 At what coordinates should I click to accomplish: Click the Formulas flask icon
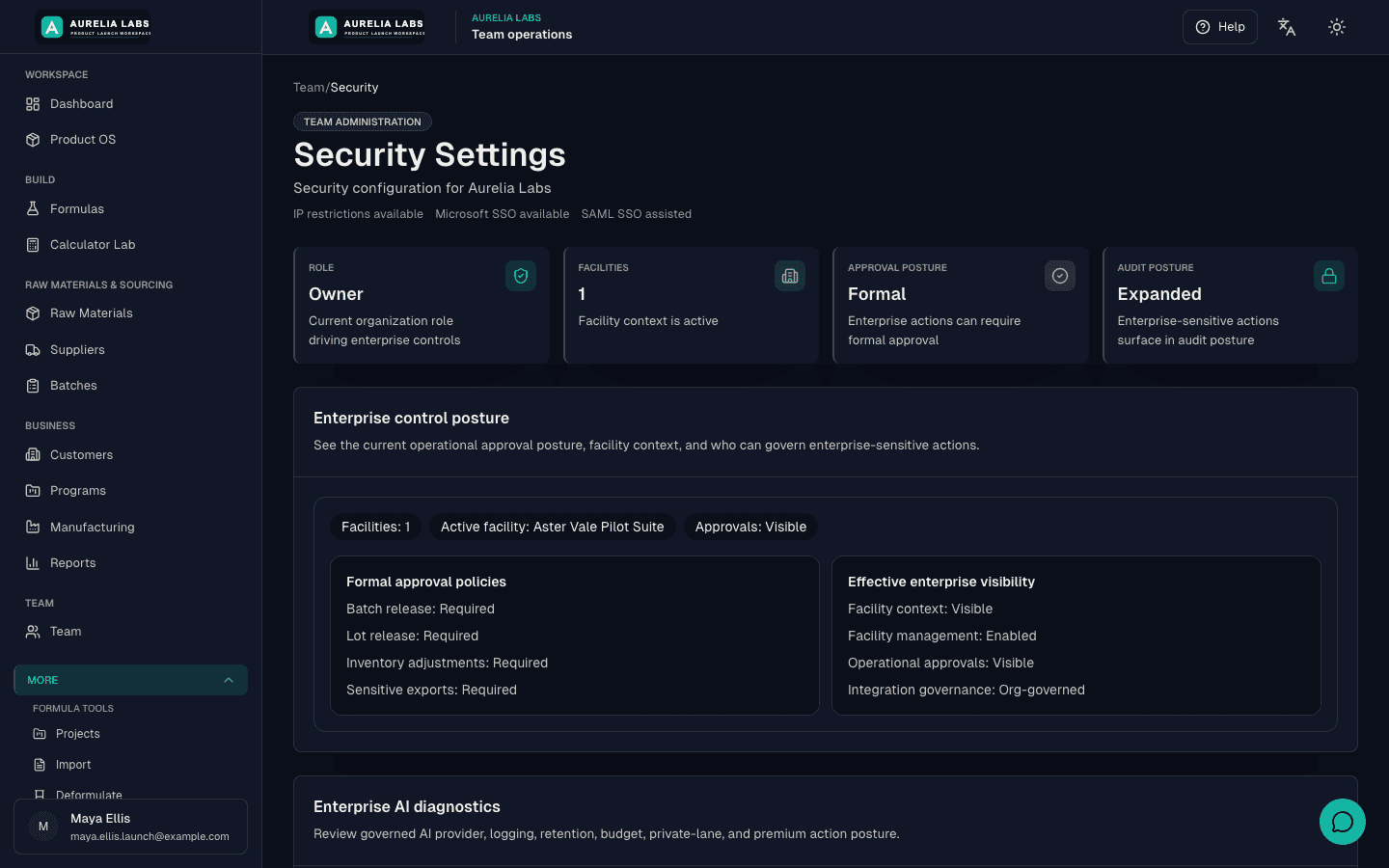pos(33,208)
